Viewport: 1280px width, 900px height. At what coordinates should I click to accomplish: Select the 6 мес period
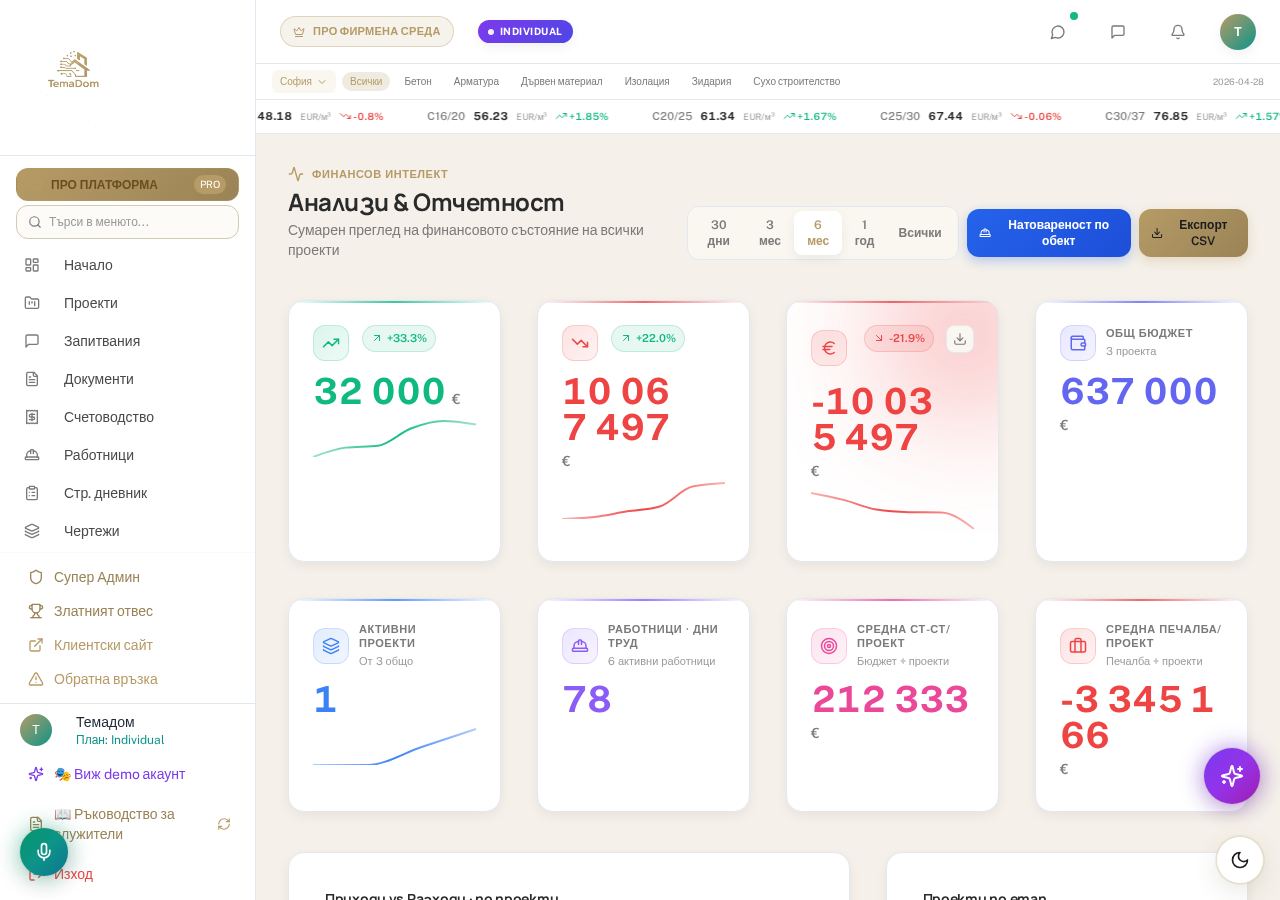click(x=818, y=233)
